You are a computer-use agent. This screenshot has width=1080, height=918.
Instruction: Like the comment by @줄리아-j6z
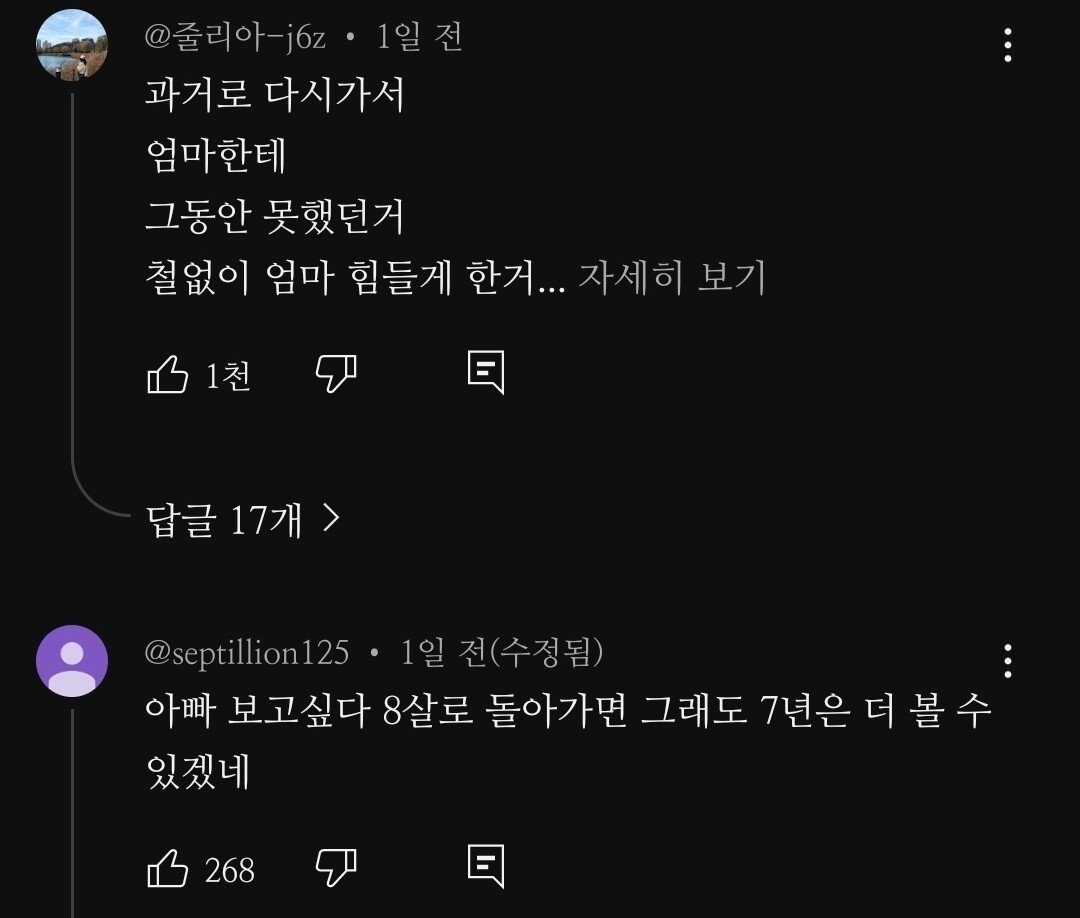(167, 375)
